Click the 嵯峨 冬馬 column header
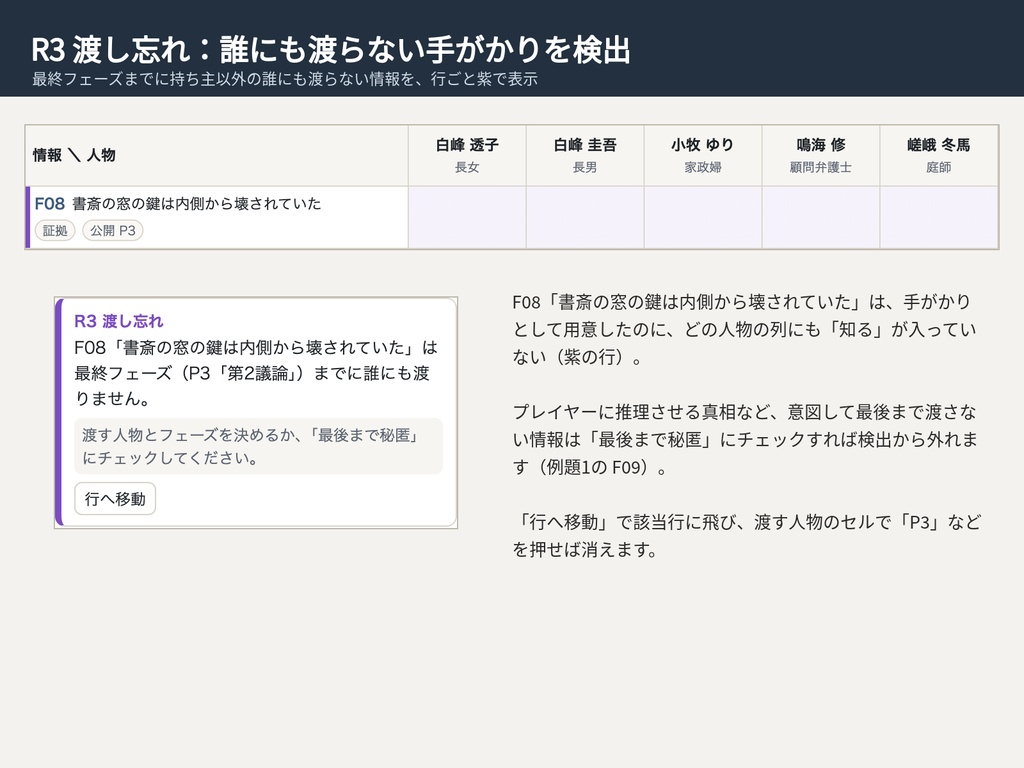This screenshot has height=768, width=1024. 939,155
